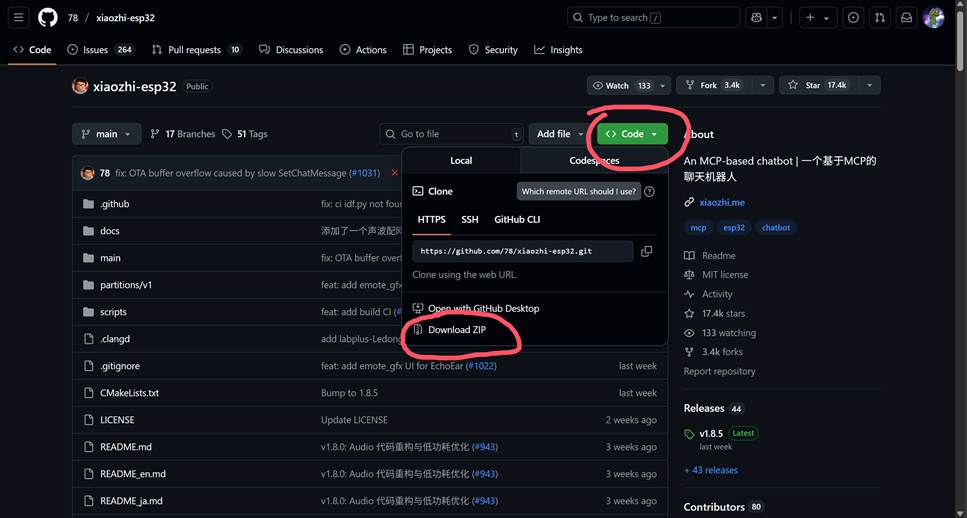
Task: Click the GitHub logo icon
Action: [47, 18]
